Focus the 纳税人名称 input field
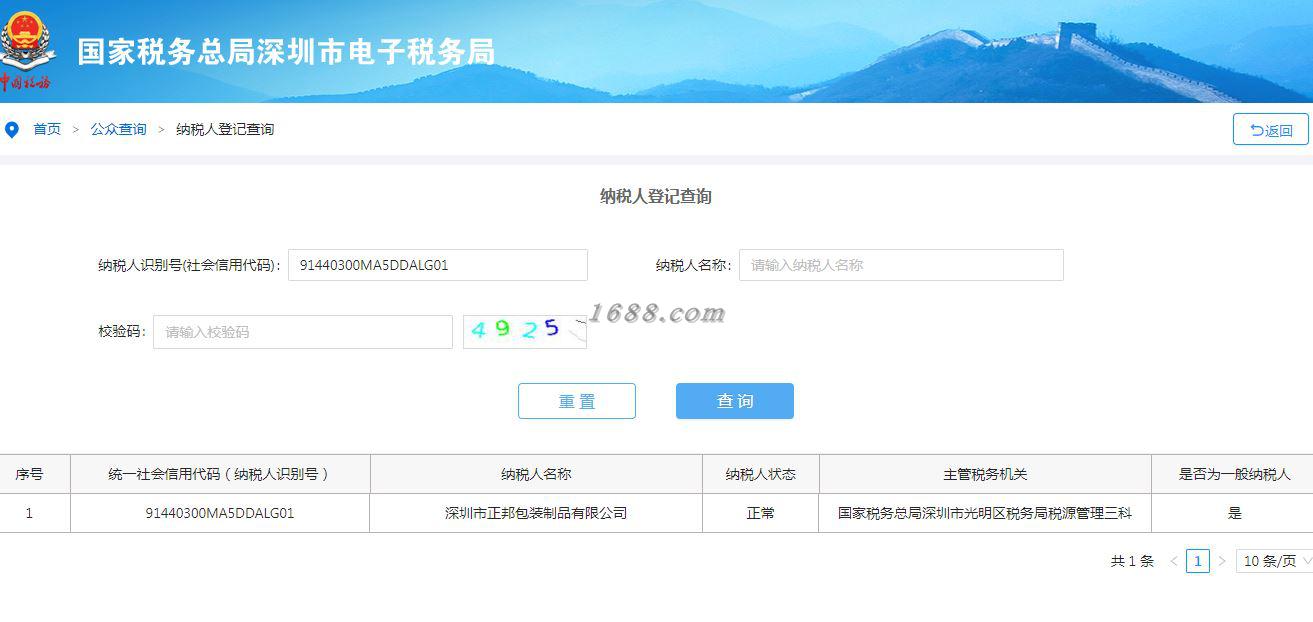1313x622 pixels. [x=901, y=265]
